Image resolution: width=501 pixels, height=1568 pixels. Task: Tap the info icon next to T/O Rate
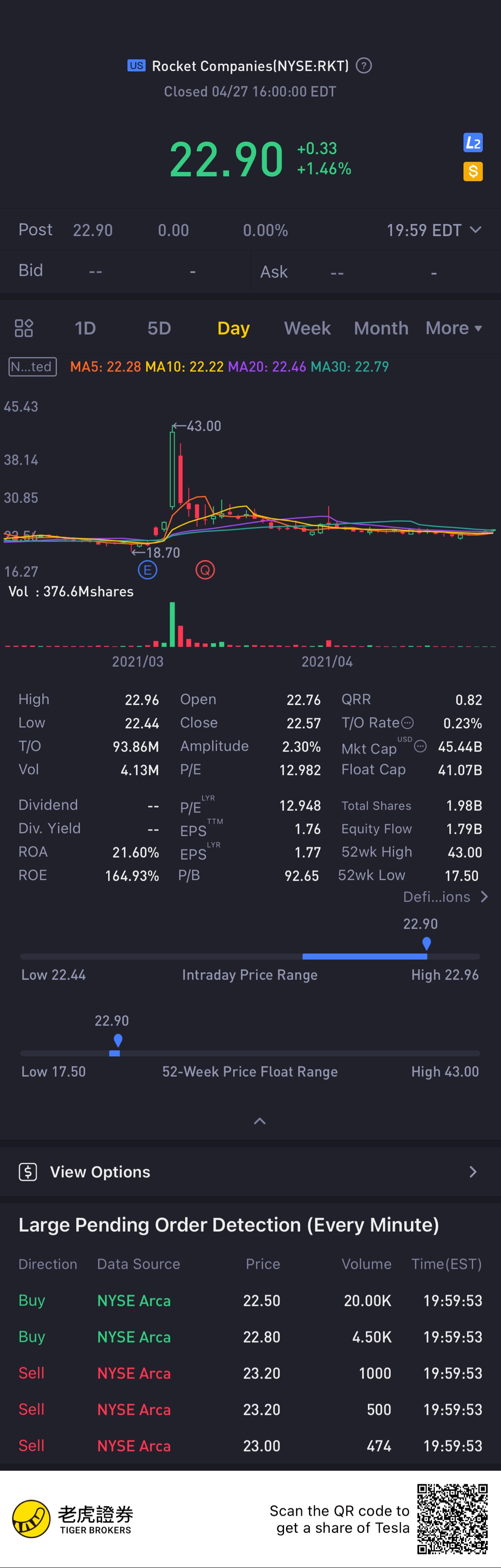click(x=408, y=723)
